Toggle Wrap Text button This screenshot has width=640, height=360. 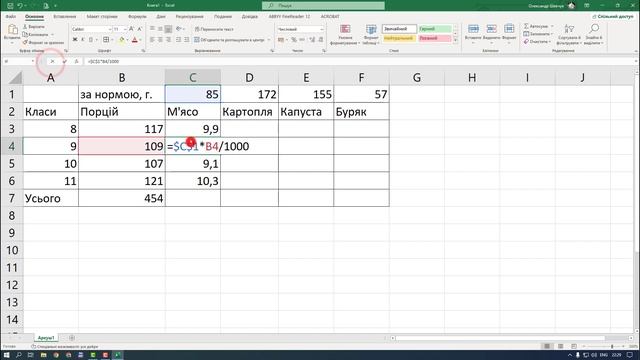click(x=214, y=29)
